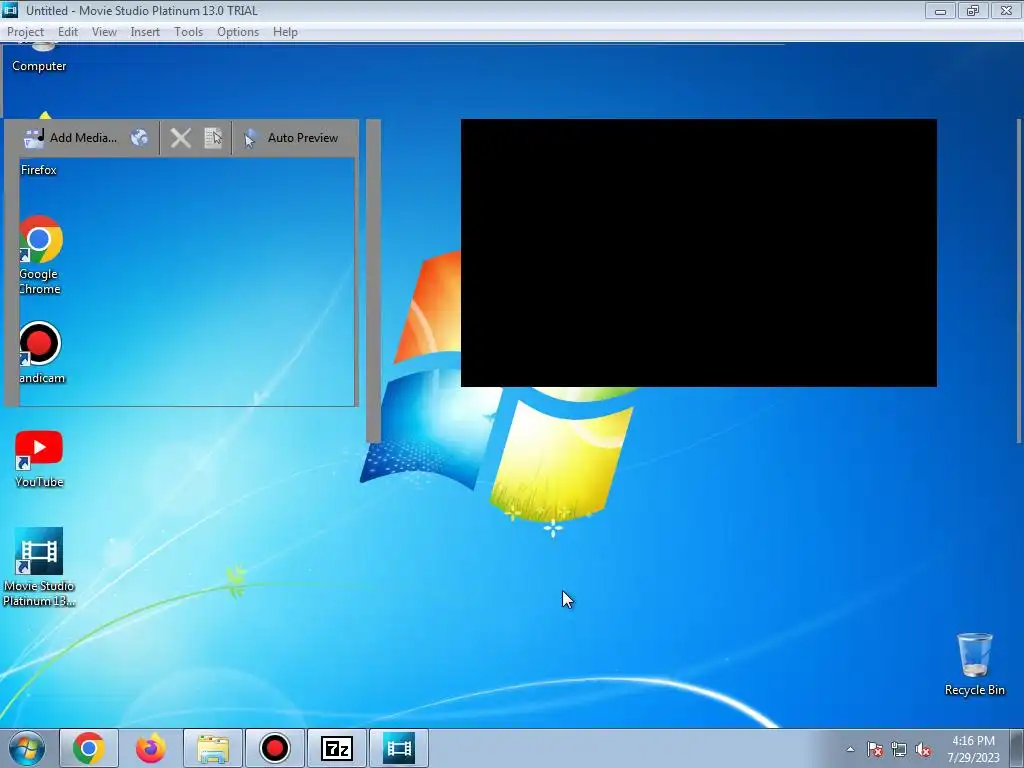The image size is (1024, 768).
Task: Open the media properties icon
Action: tap(214, 138)
